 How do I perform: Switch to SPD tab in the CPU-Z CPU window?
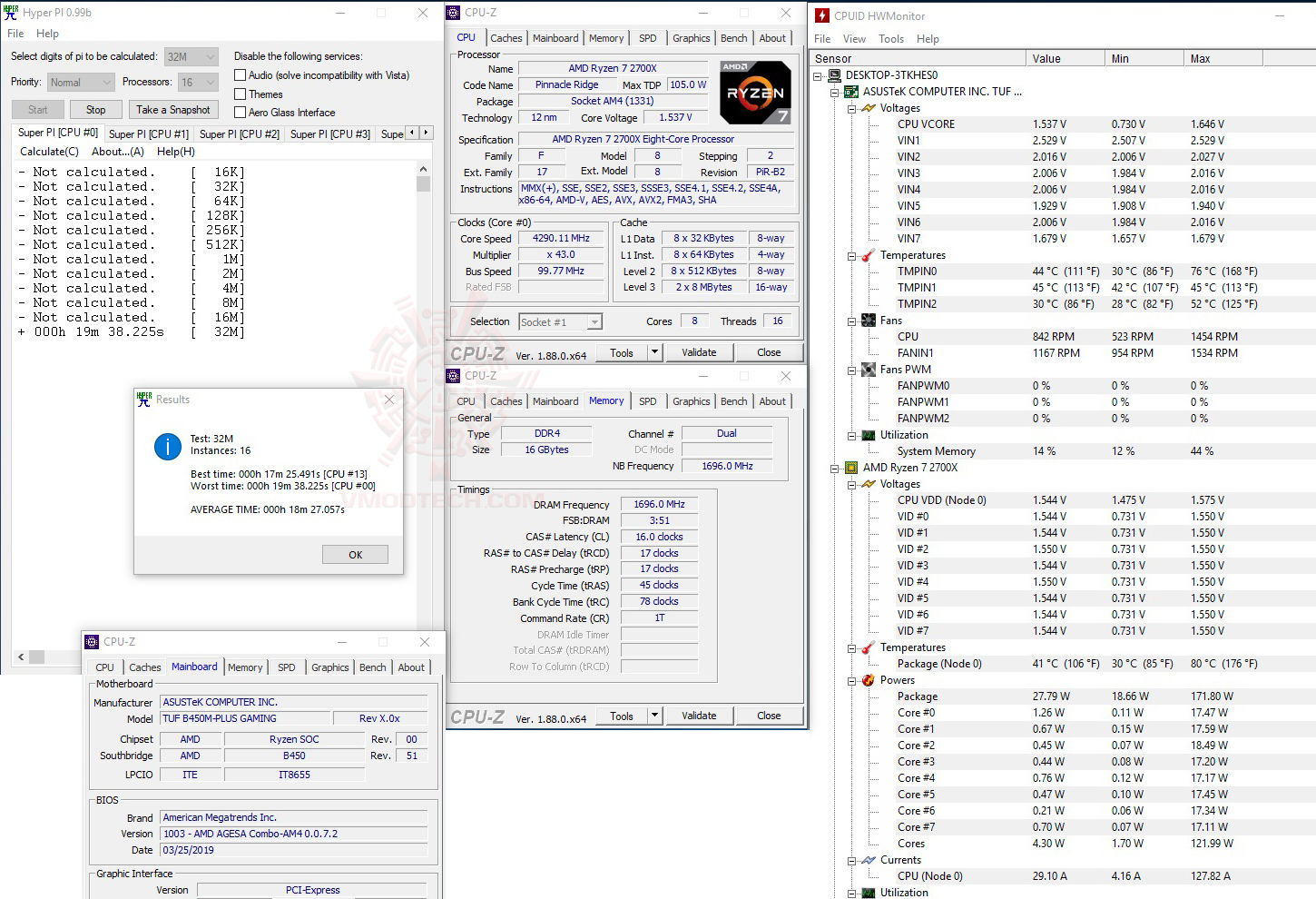tap(648, 38)
